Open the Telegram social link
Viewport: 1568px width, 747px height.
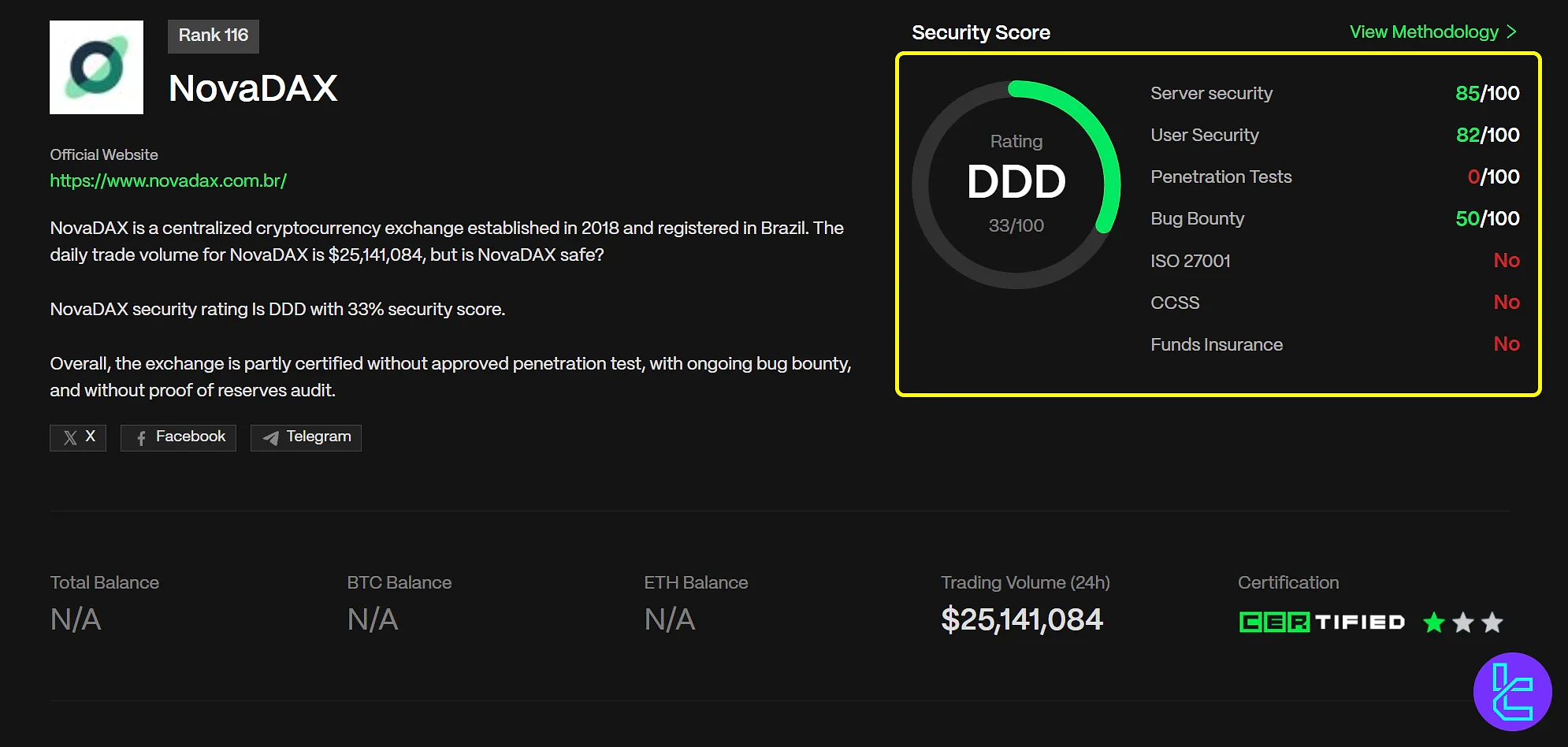point(306,437)
